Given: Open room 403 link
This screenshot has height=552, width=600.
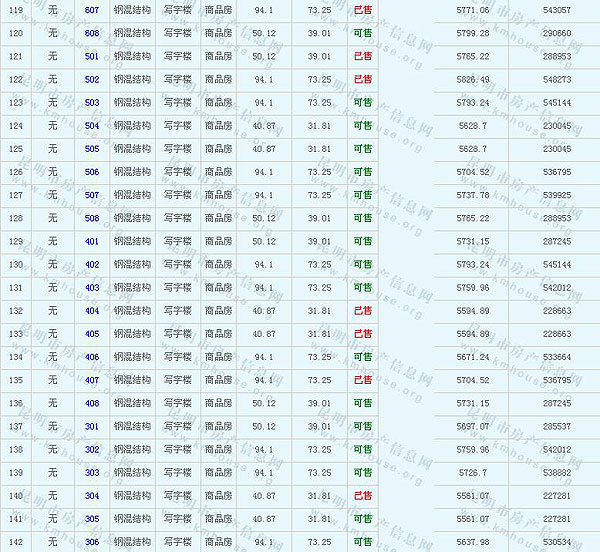Looking at the screenshot, I should coord(92,288).
